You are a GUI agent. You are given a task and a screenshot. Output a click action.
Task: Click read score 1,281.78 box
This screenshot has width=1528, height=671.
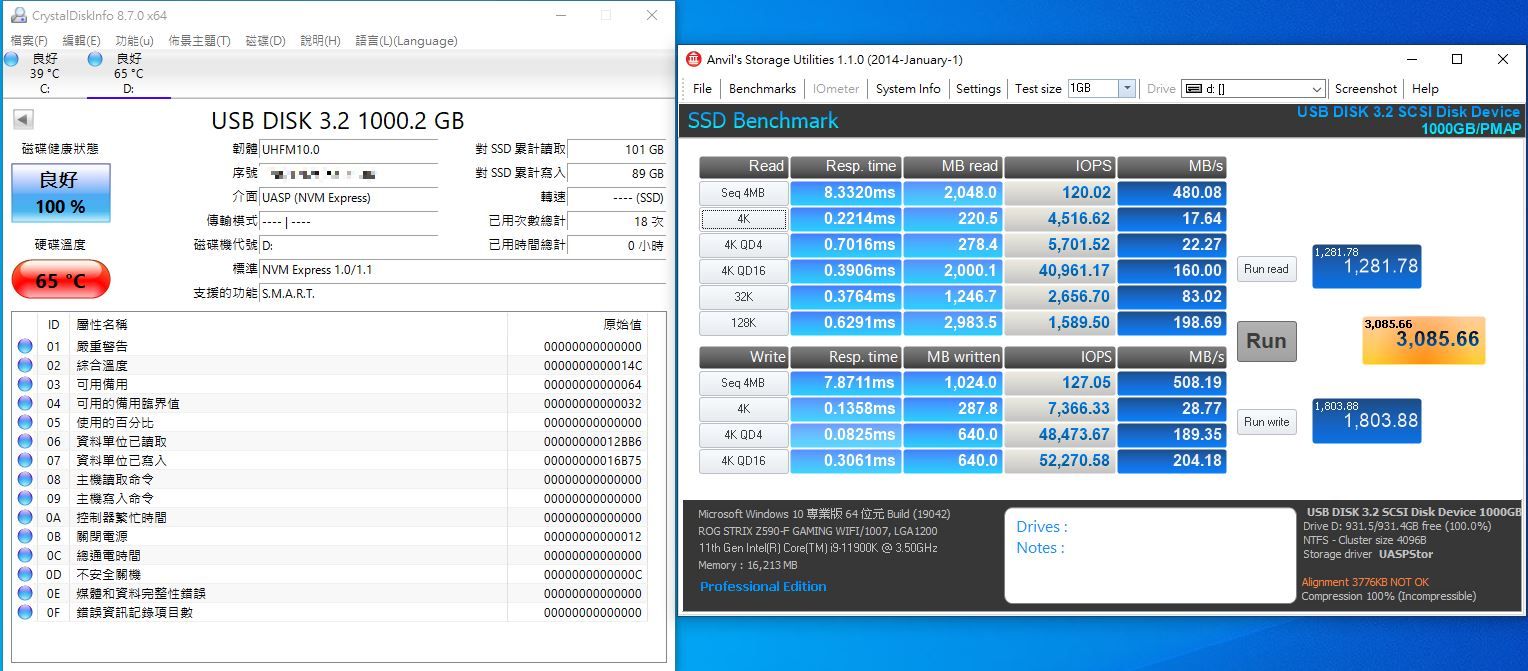click(1366, 267)
